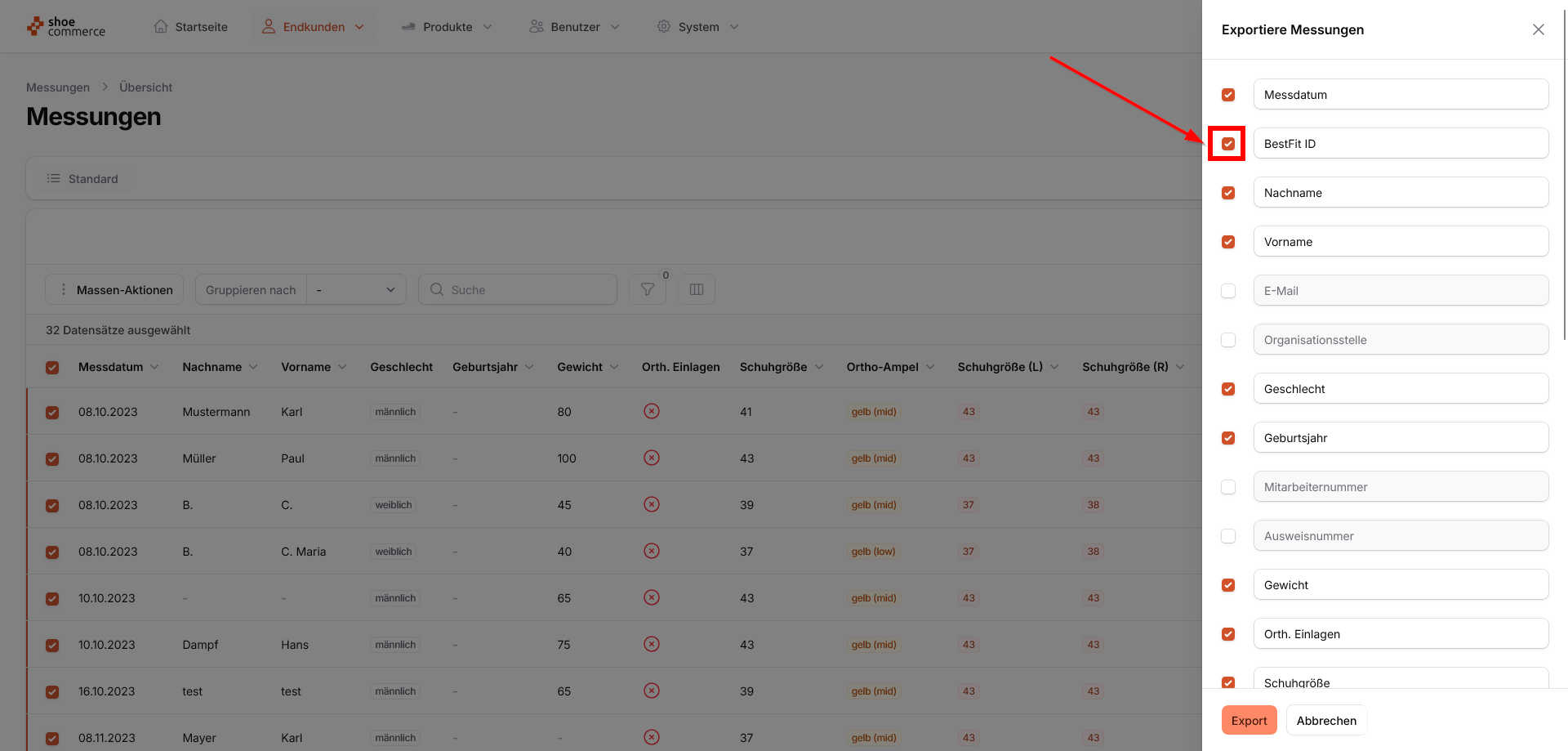Click the Orth. Einlagen X icon for Mustermann
The width and height of the screenshot is (1568, 751).
[651, 411]
